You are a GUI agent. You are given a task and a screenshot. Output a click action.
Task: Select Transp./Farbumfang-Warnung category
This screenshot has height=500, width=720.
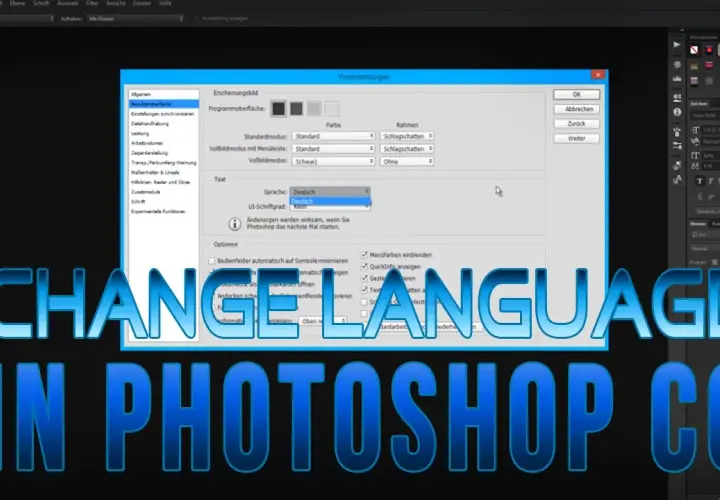tap(163, 163)
